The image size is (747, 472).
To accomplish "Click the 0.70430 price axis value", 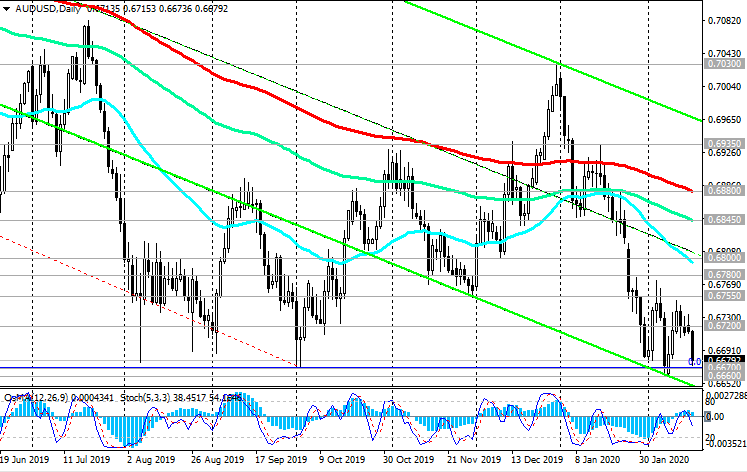I will tap(725, 53).
